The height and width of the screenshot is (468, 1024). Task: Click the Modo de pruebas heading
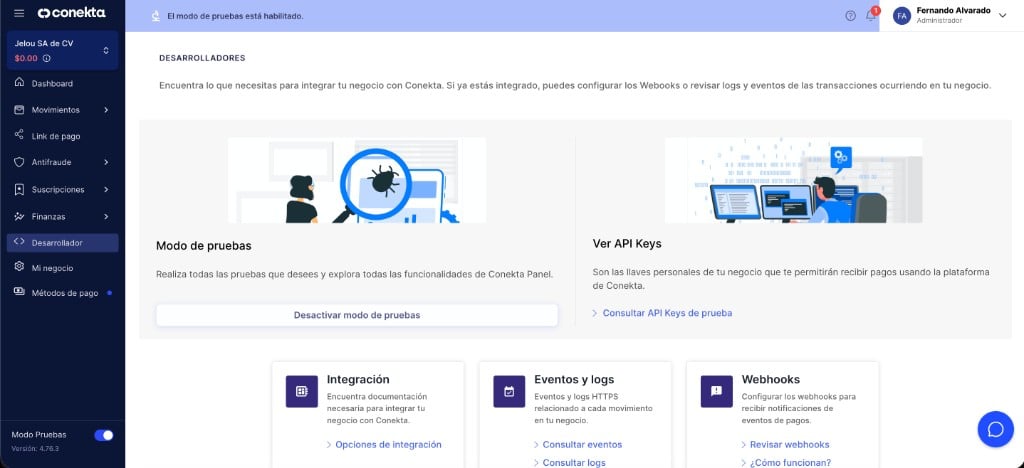click(x=204, y=246)
